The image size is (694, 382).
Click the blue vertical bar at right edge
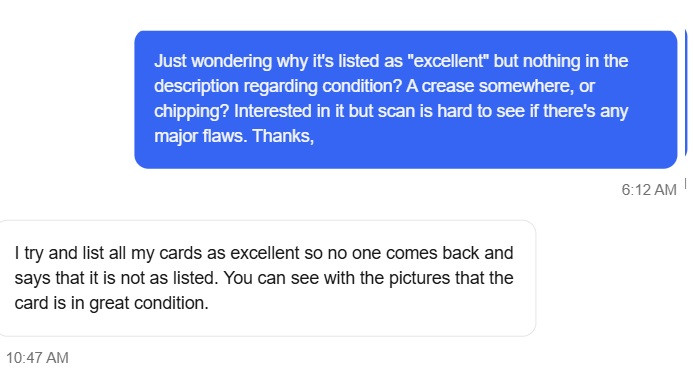pos(686,94)
